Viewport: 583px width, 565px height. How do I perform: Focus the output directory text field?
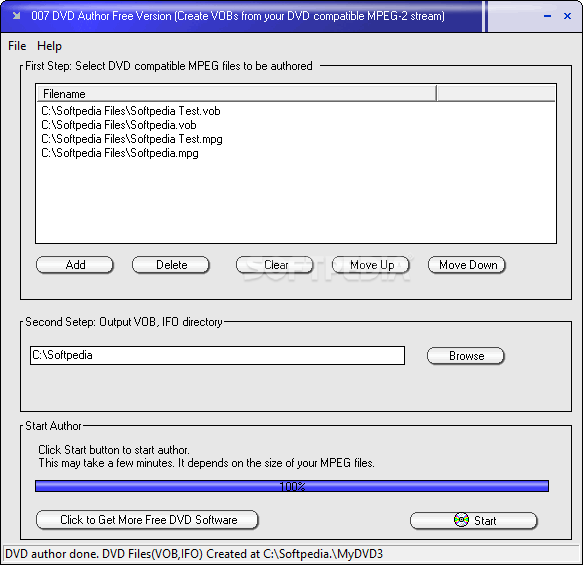(218, 356)
